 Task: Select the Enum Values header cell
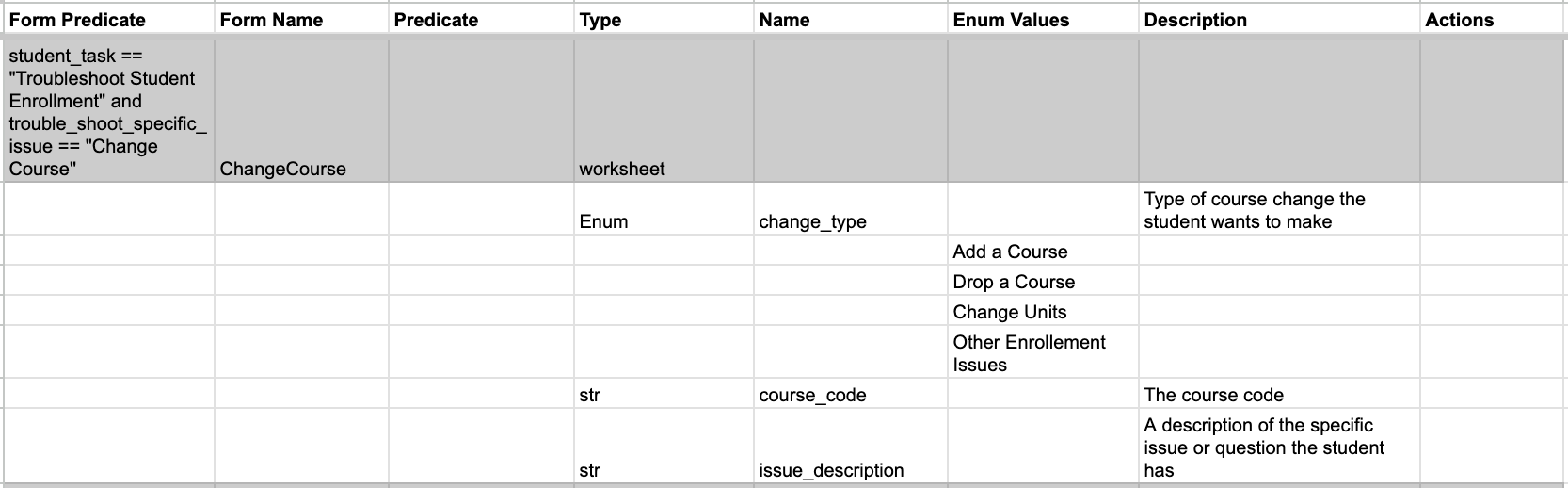click(x=1011, y=20)
